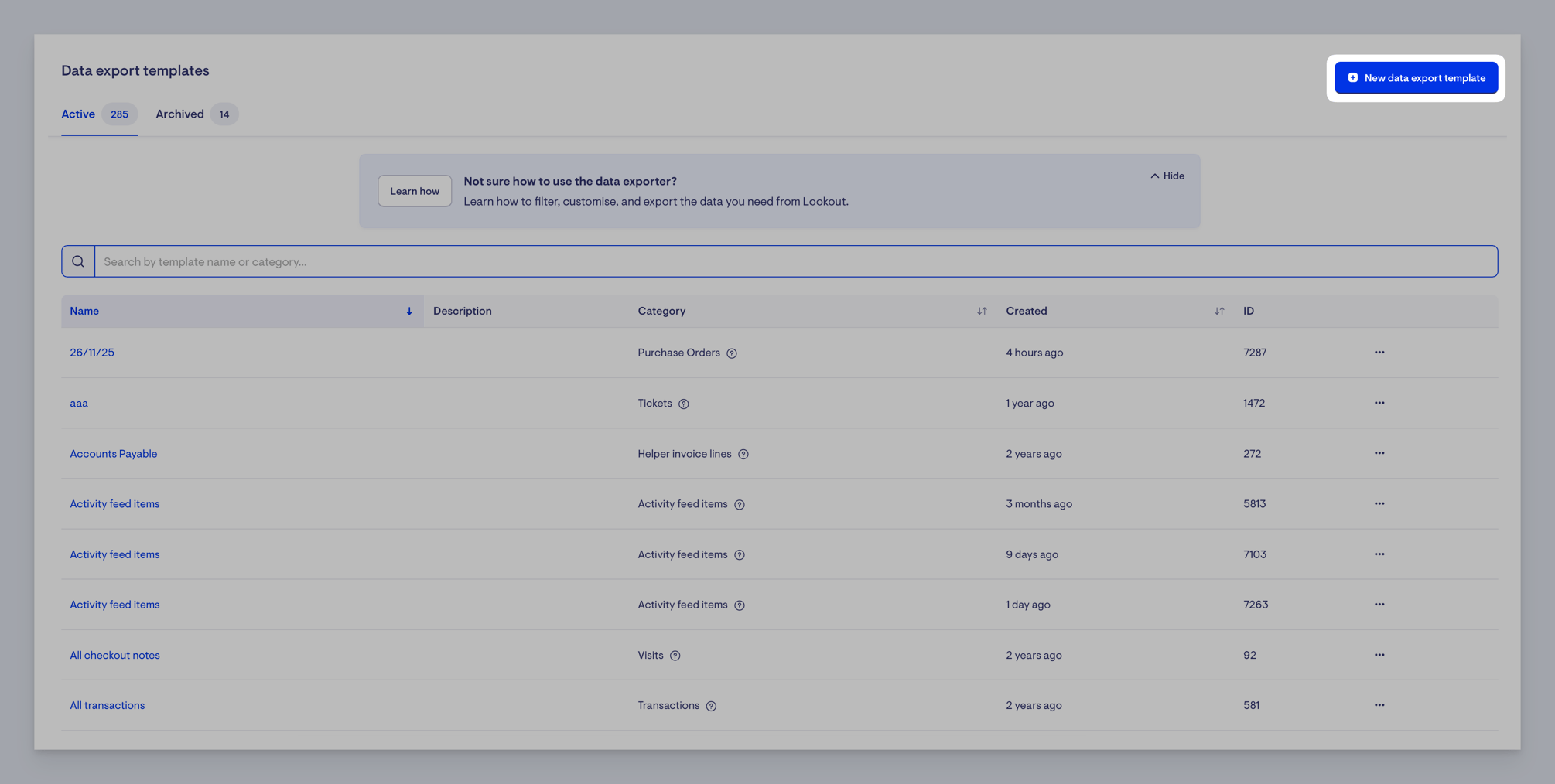Toggle sort on the Created column
This screenshot has height=784, width=1555.
tap(1219, 311)
